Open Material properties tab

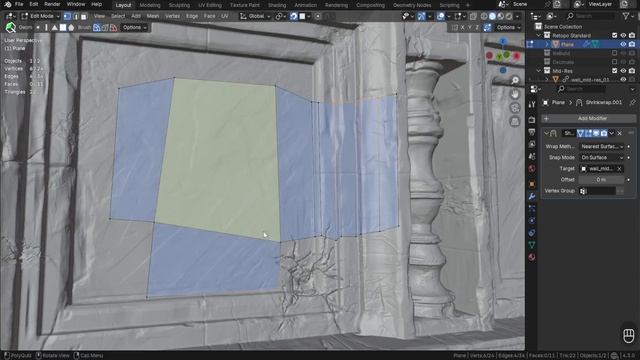click(x=531, y=257)
